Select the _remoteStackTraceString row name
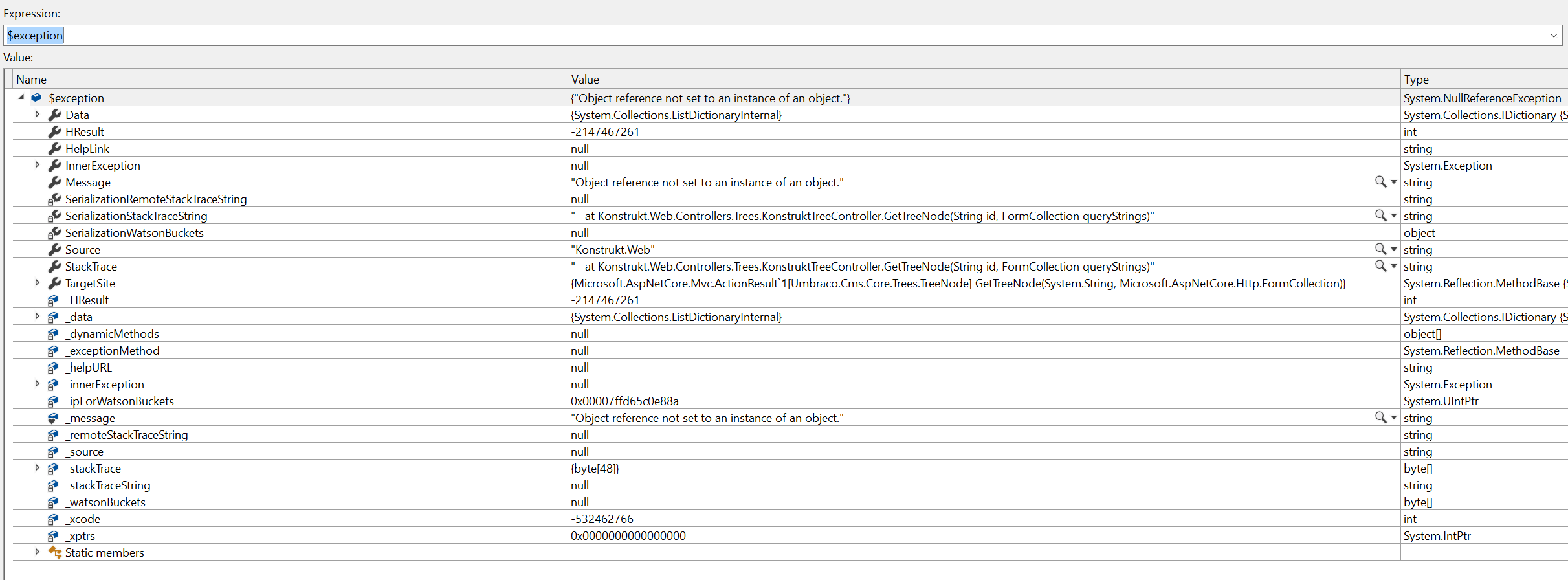 (x=127, y=434)
